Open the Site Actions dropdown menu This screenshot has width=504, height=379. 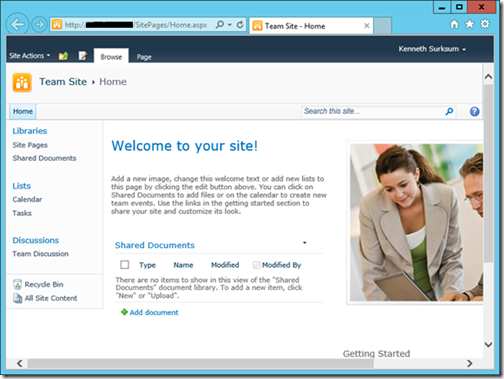click(29, 56)
